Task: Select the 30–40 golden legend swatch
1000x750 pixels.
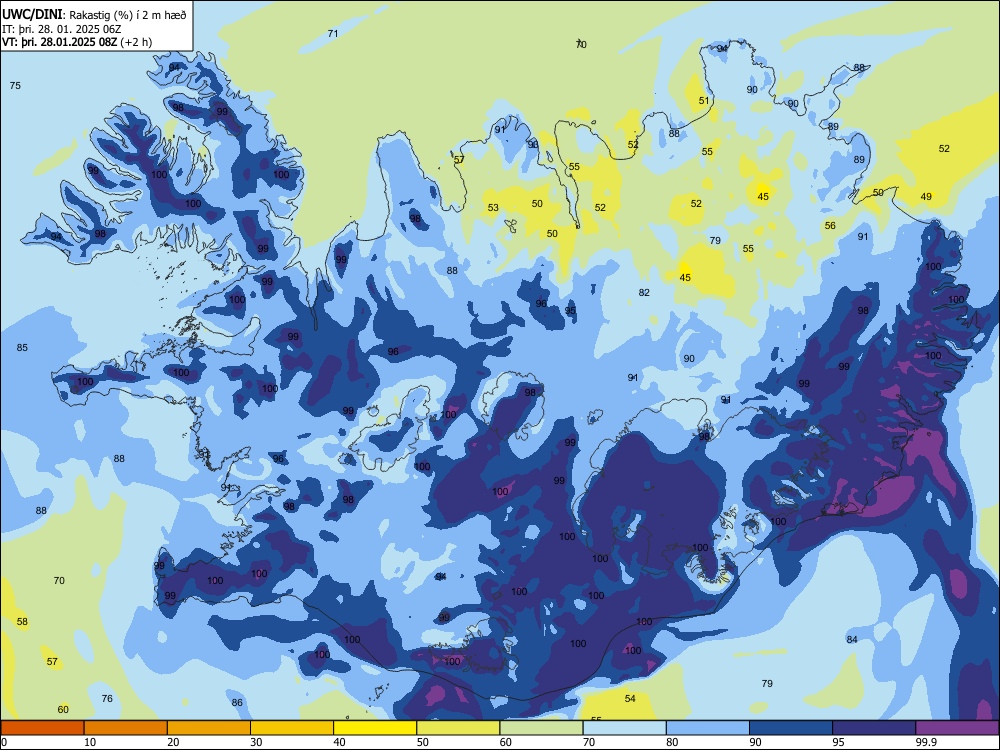Action: [x=291, y=728]
